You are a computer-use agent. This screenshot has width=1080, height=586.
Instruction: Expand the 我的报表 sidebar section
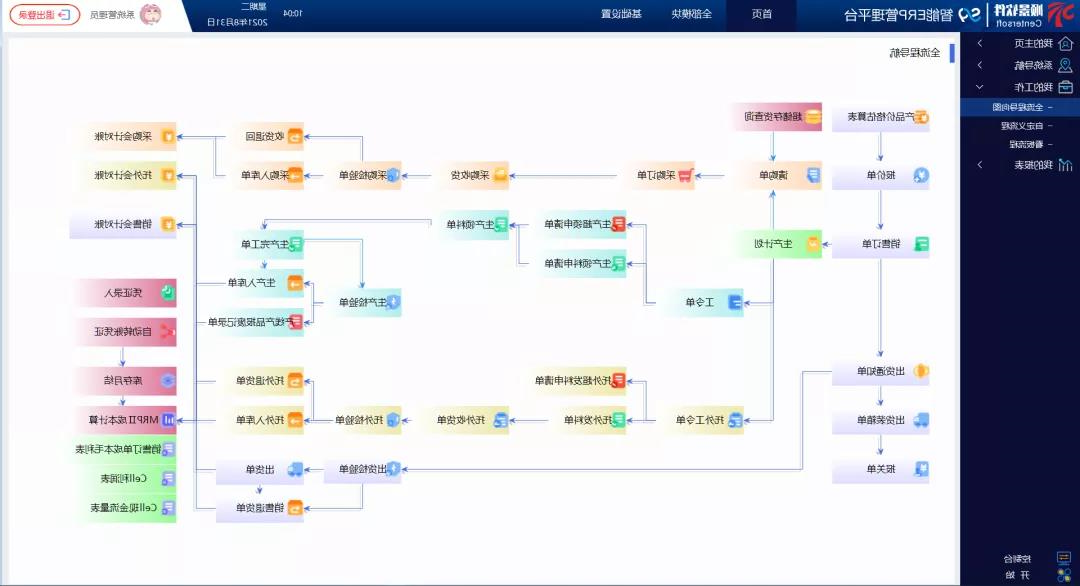979,164
